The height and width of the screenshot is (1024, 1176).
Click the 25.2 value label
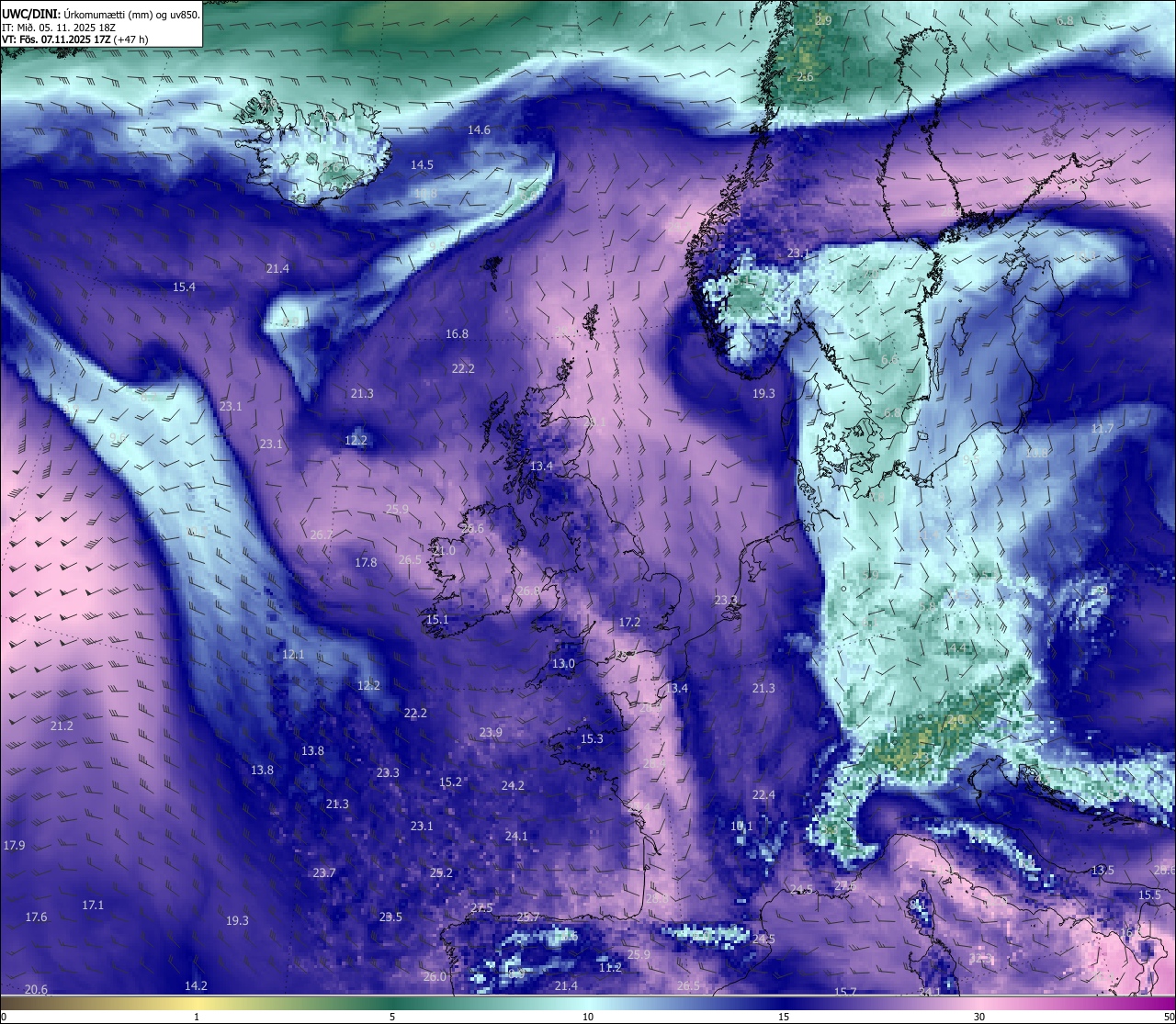pos(441,873)
